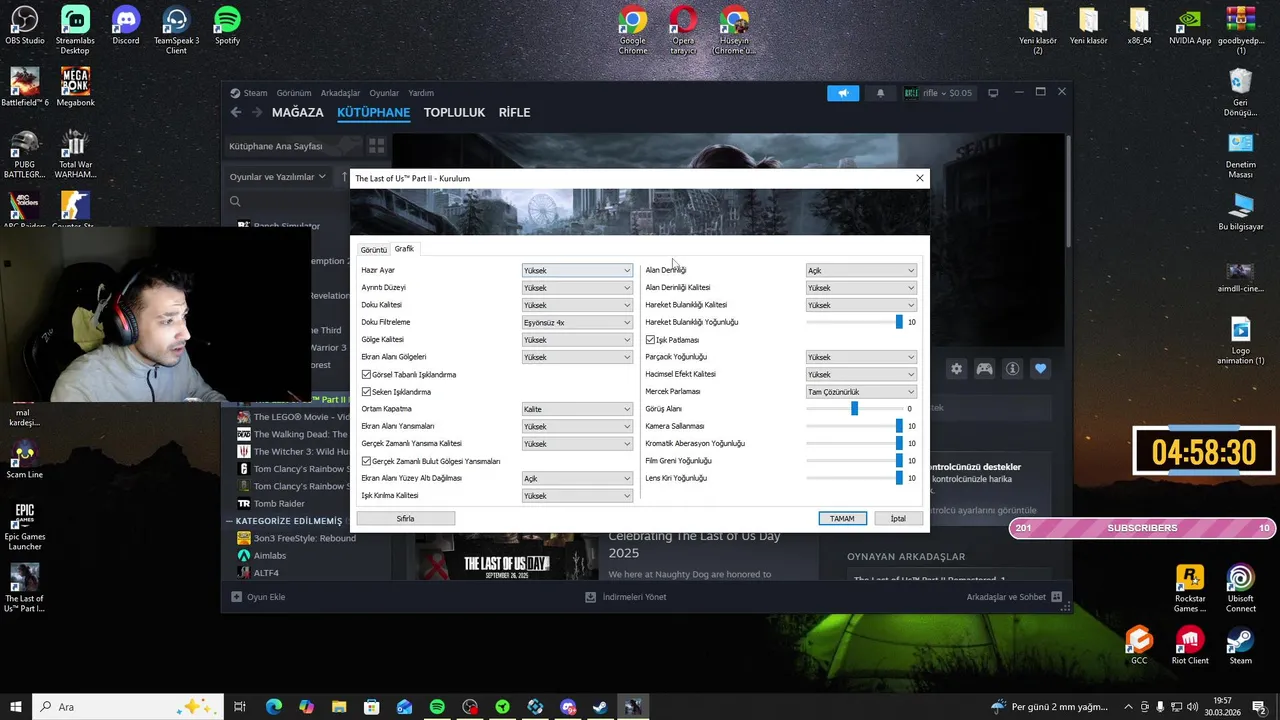1280x720 pixels.
Task: Click Steam library grid view icon
Action: pyautogui.click(x=376, y=146)
